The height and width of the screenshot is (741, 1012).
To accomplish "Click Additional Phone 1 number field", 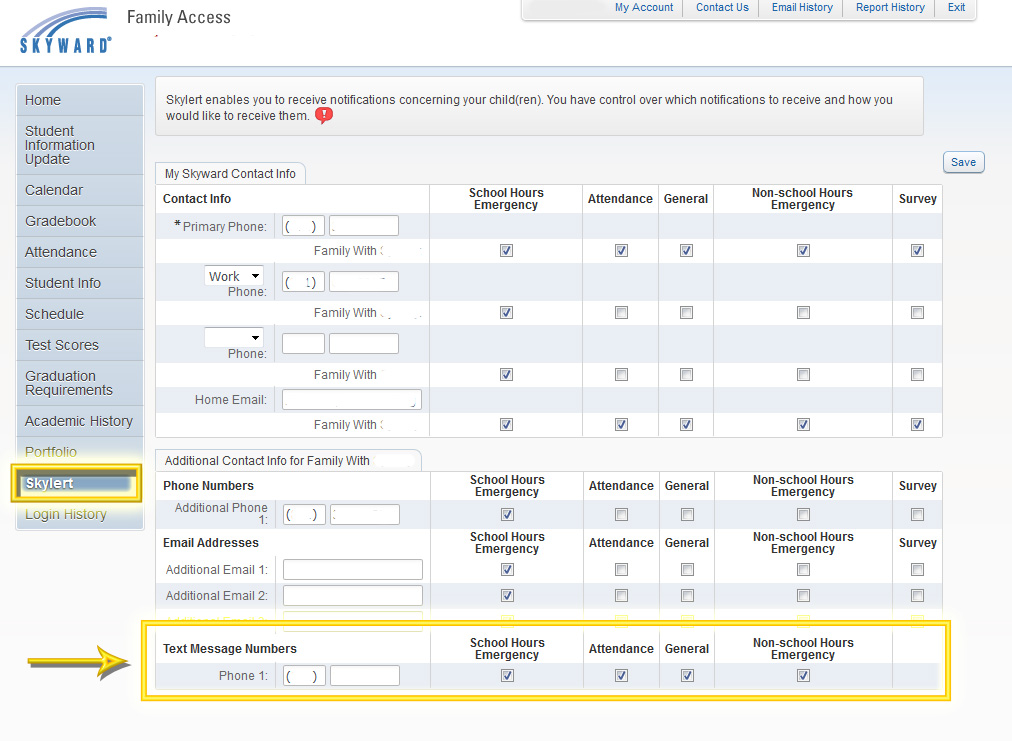I will click(x=365, y=514).
